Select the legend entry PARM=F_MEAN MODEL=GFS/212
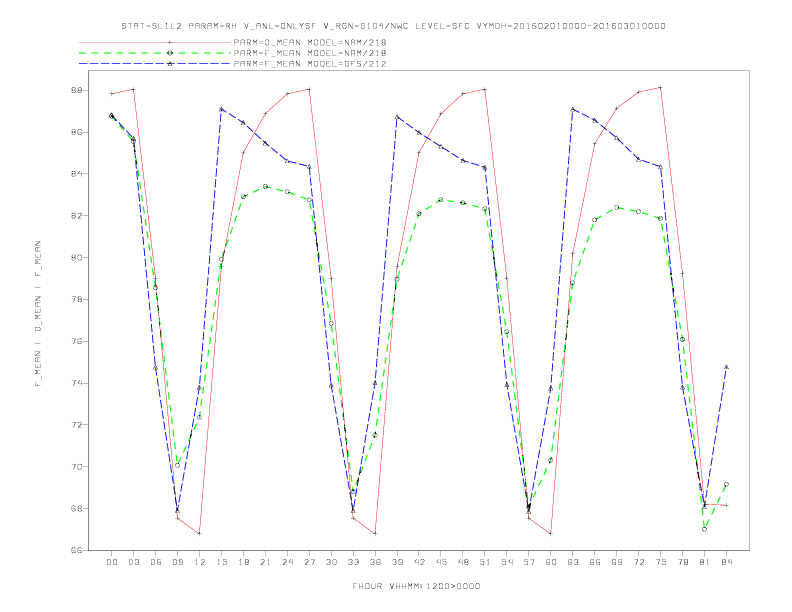792x612 pixels. [310, 64]
